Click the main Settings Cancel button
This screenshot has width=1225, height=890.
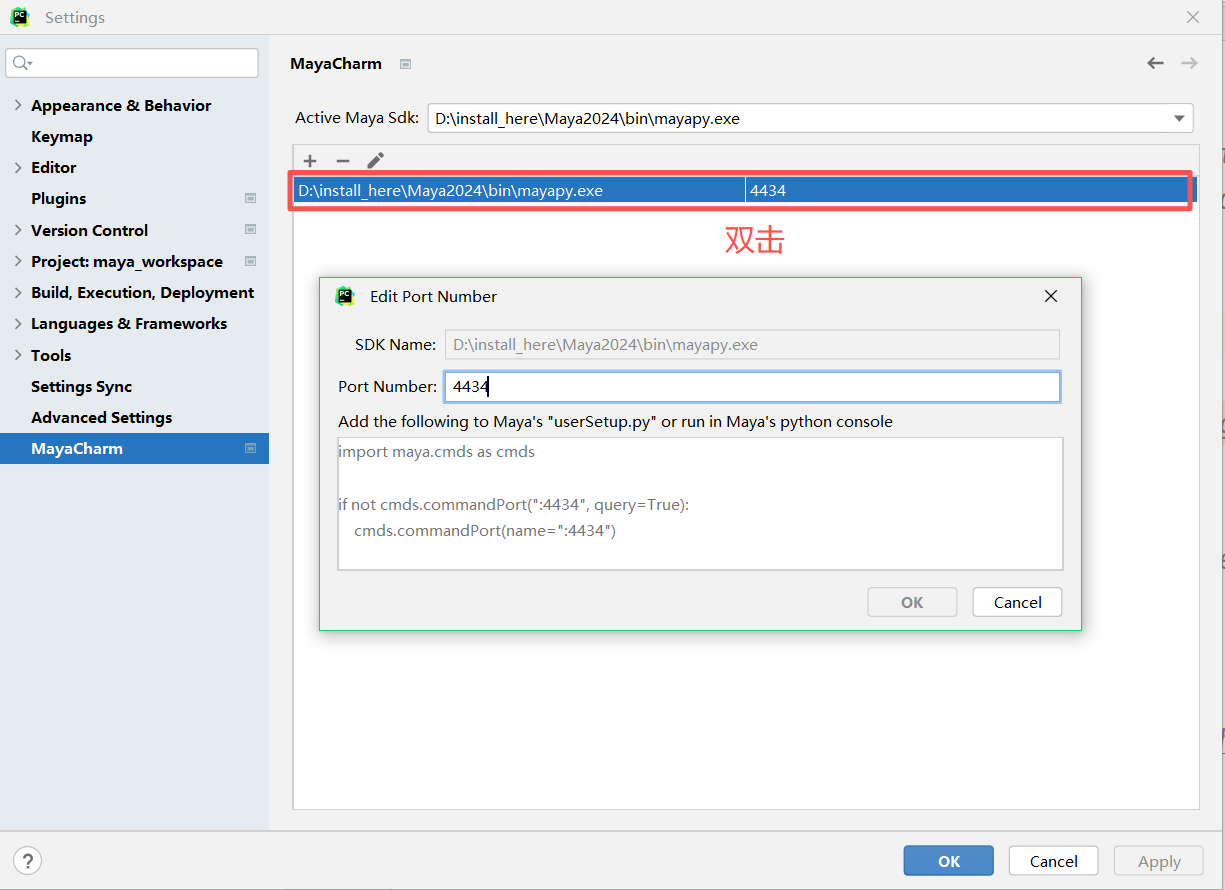[x=1054, y=861]
